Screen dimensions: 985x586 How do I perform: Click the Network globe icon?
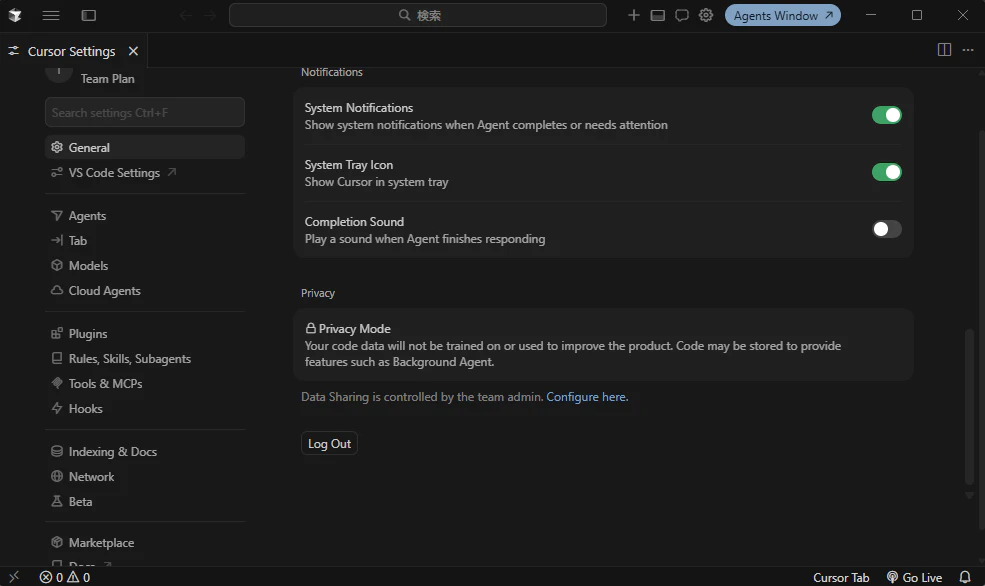(57, 476)
